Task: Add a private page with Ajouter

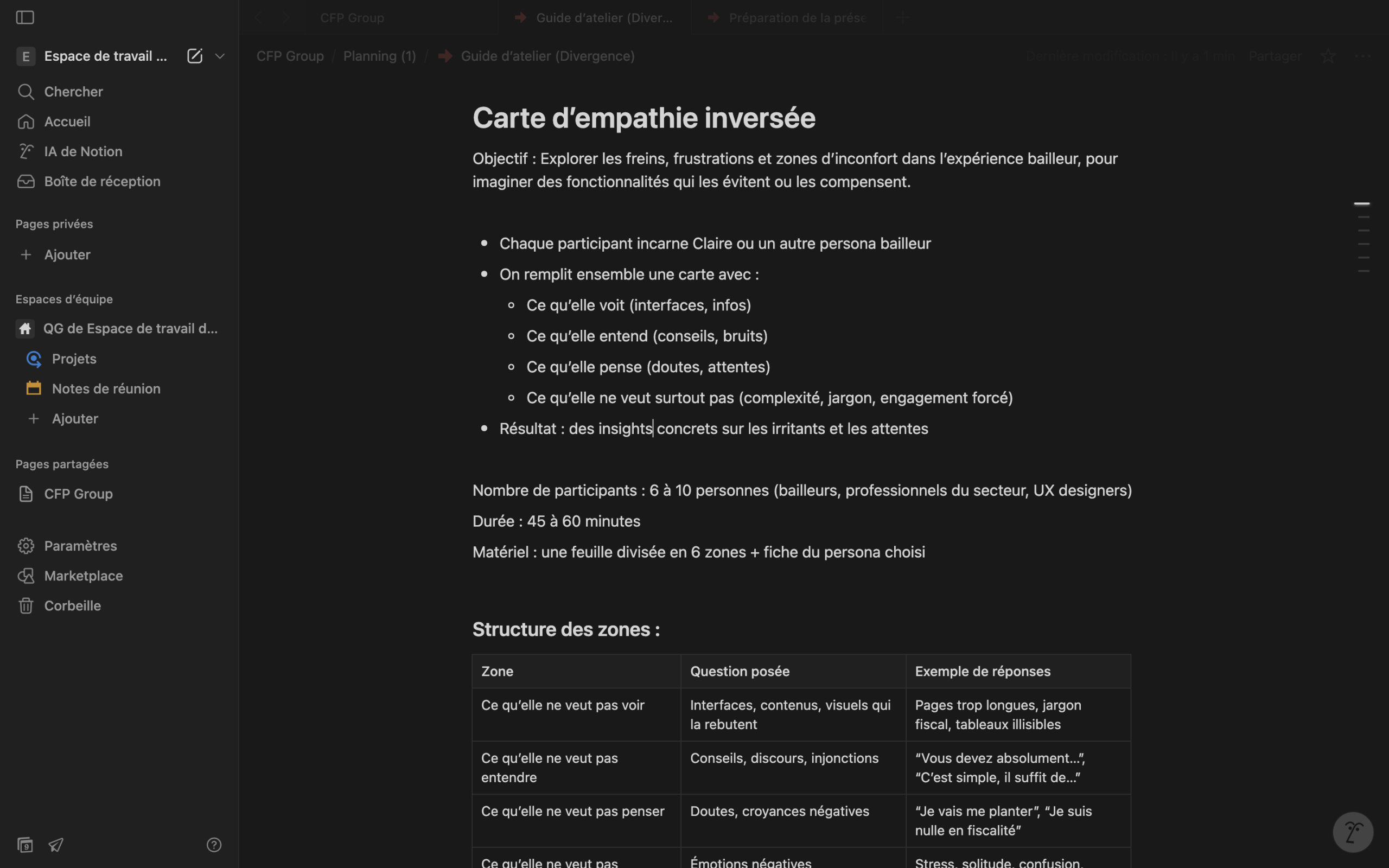Action: click(67, 254)
